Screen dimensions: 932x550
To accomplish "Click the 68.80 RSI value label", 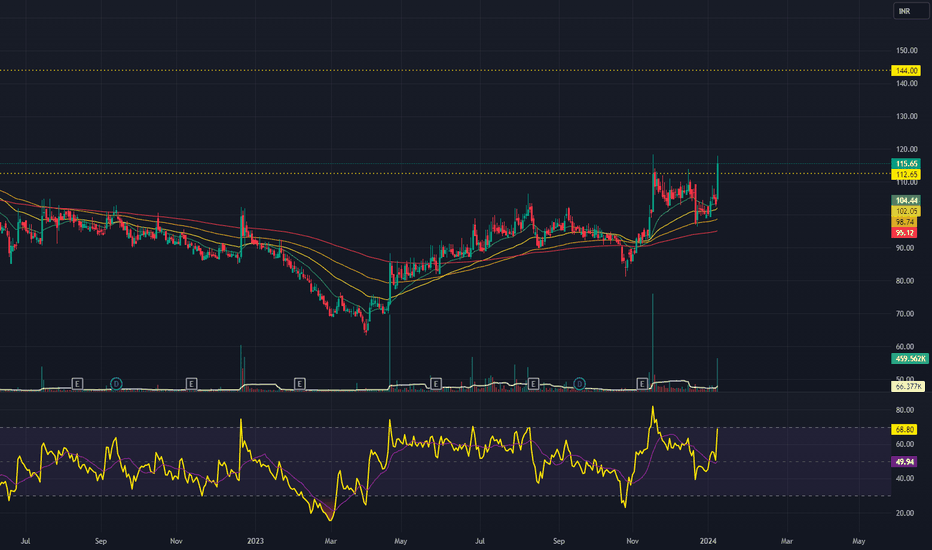I will [905, 429].
